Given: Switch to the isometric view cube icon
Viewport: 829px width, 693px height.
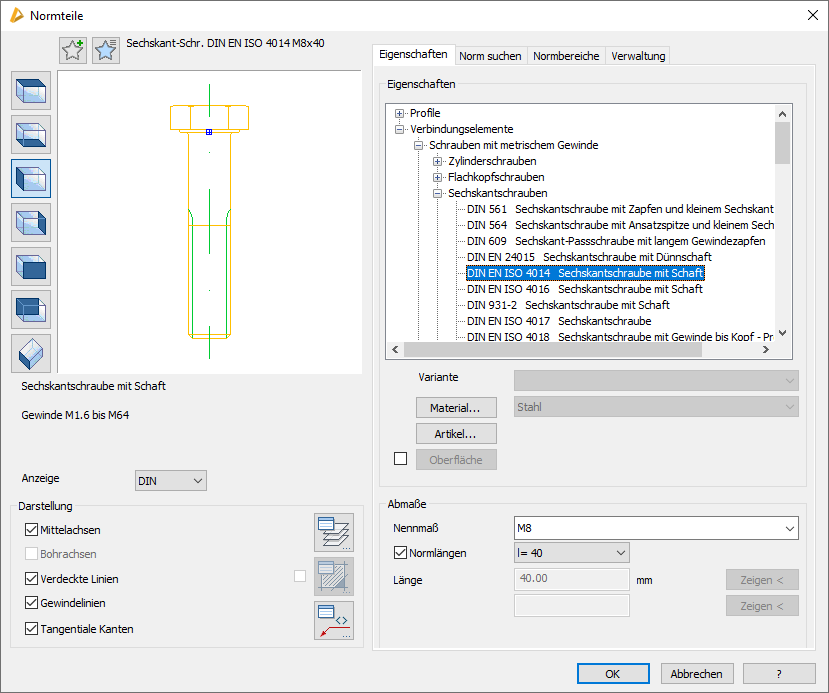Looking at the screenshot, I should point(31,353).
